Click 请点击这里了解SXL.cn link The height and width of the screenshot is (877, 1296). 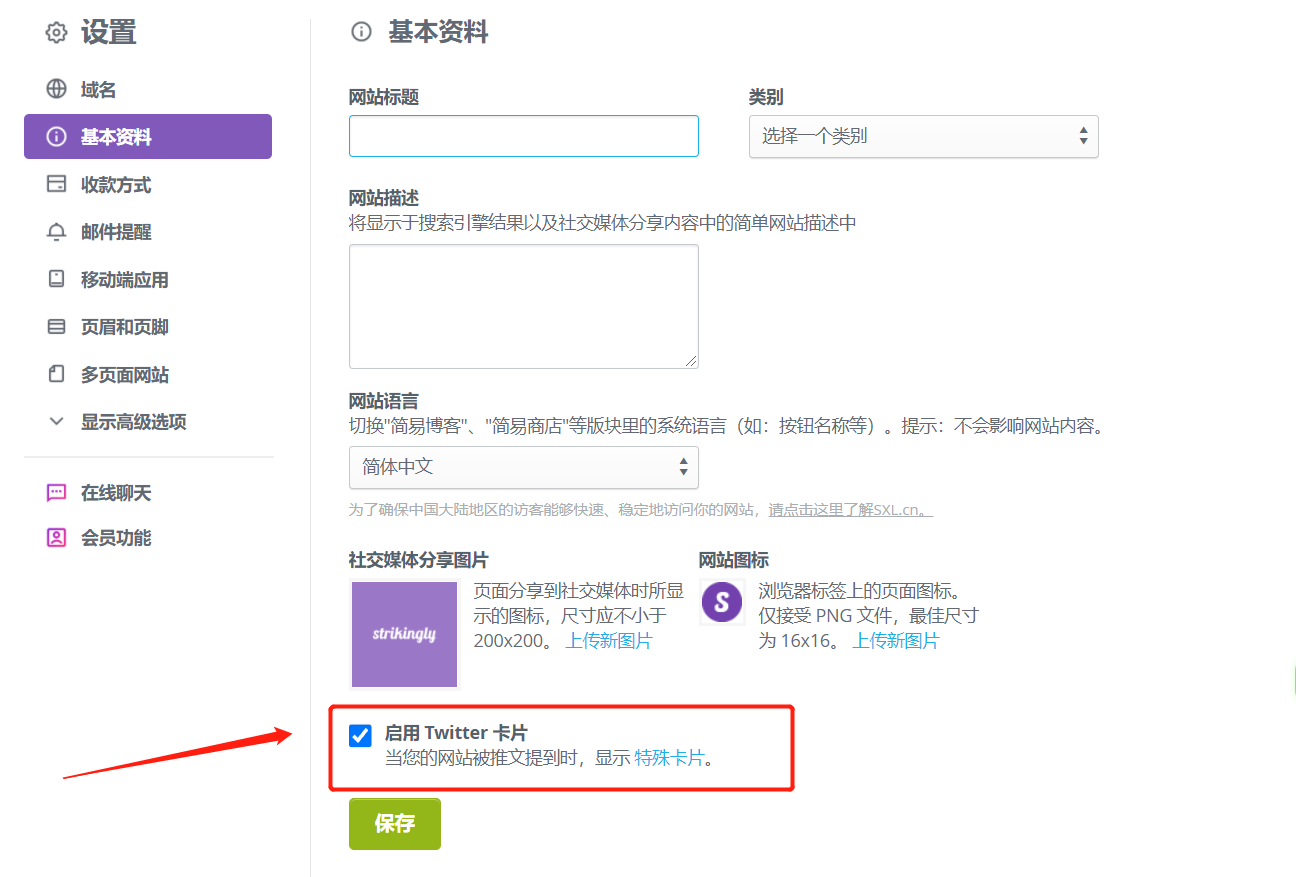[x=851, y=510]
